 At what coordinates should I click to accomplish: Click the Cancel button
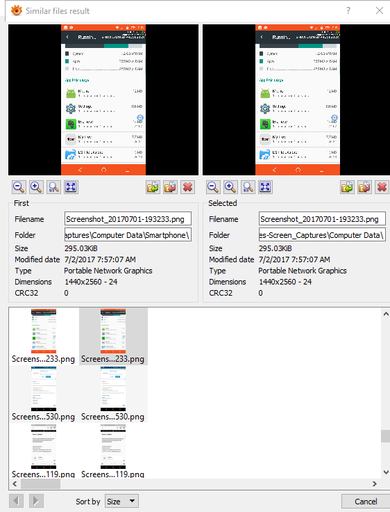click(366, 501)
